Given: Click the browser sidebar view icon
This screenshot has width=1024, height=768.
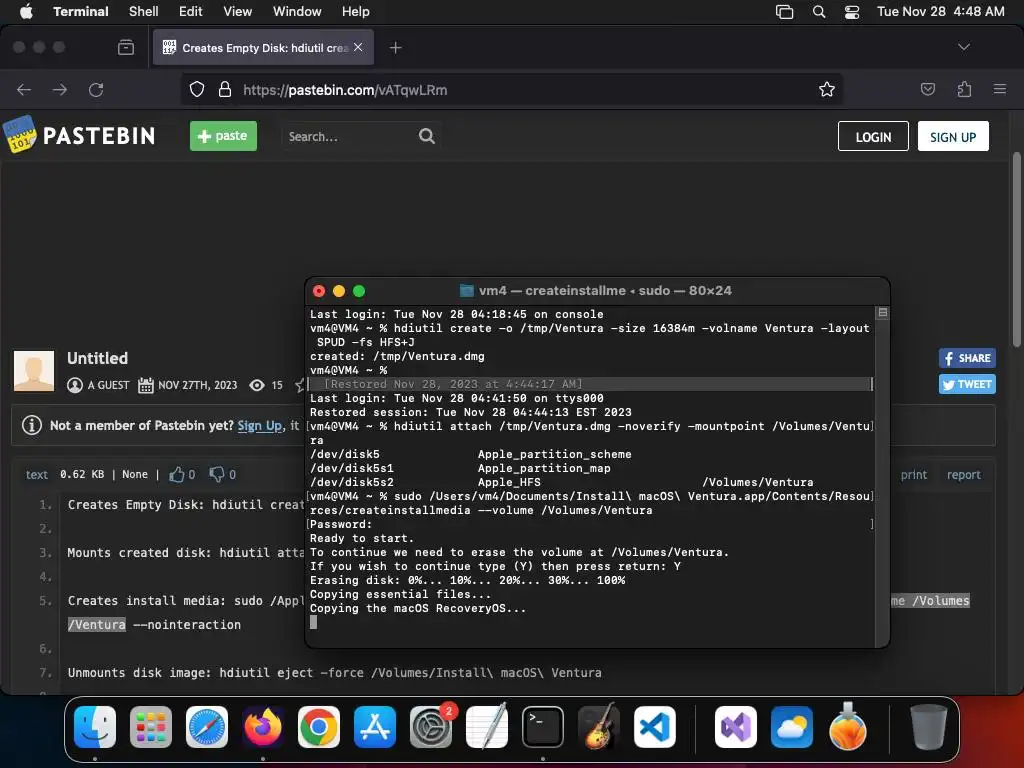Looking at the screenshot, I should tap(126, 47).
